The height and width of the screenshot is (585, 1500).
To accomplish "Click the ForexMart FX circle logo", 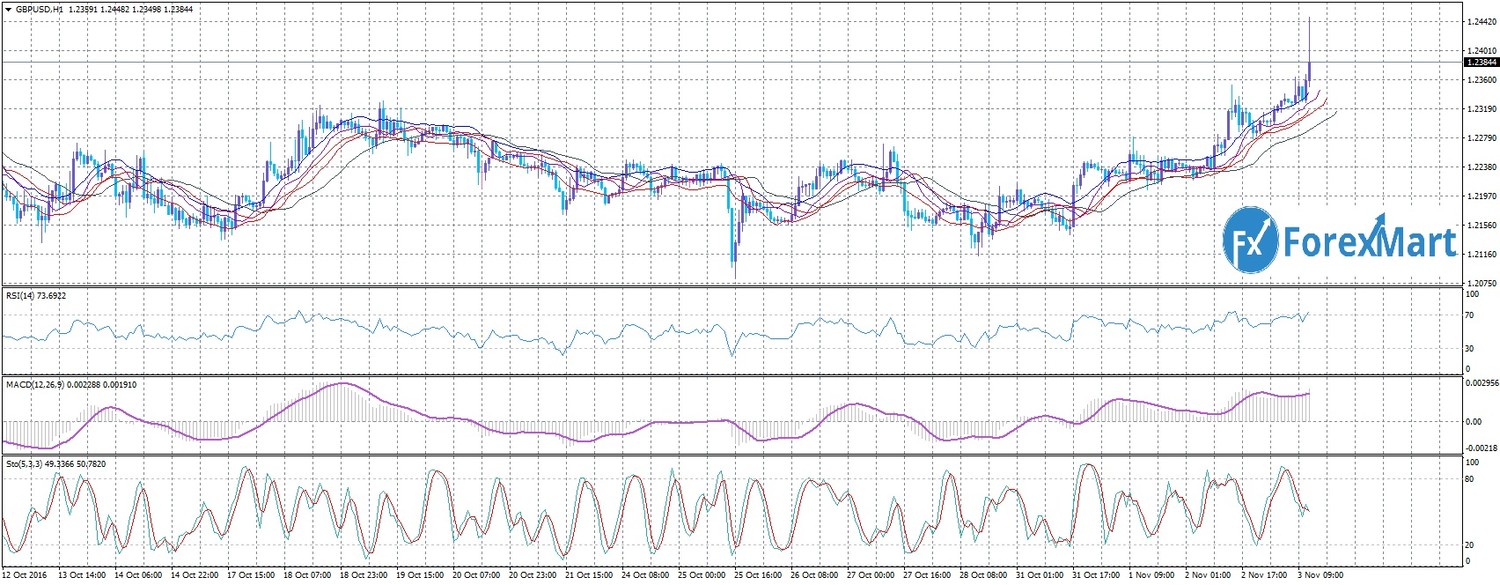I will [1250, 240].
